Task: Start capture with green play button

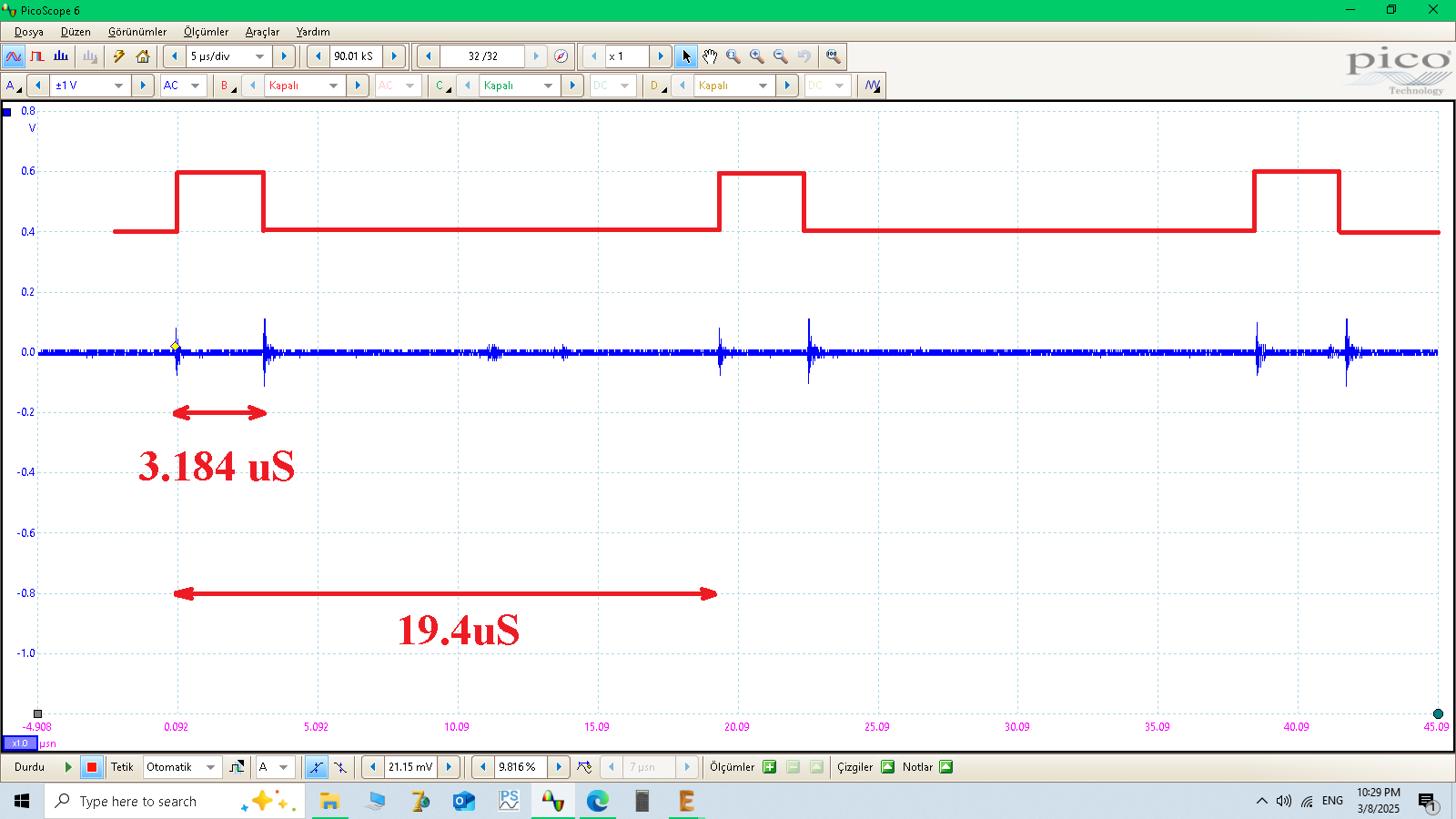Action: (68, 767)
